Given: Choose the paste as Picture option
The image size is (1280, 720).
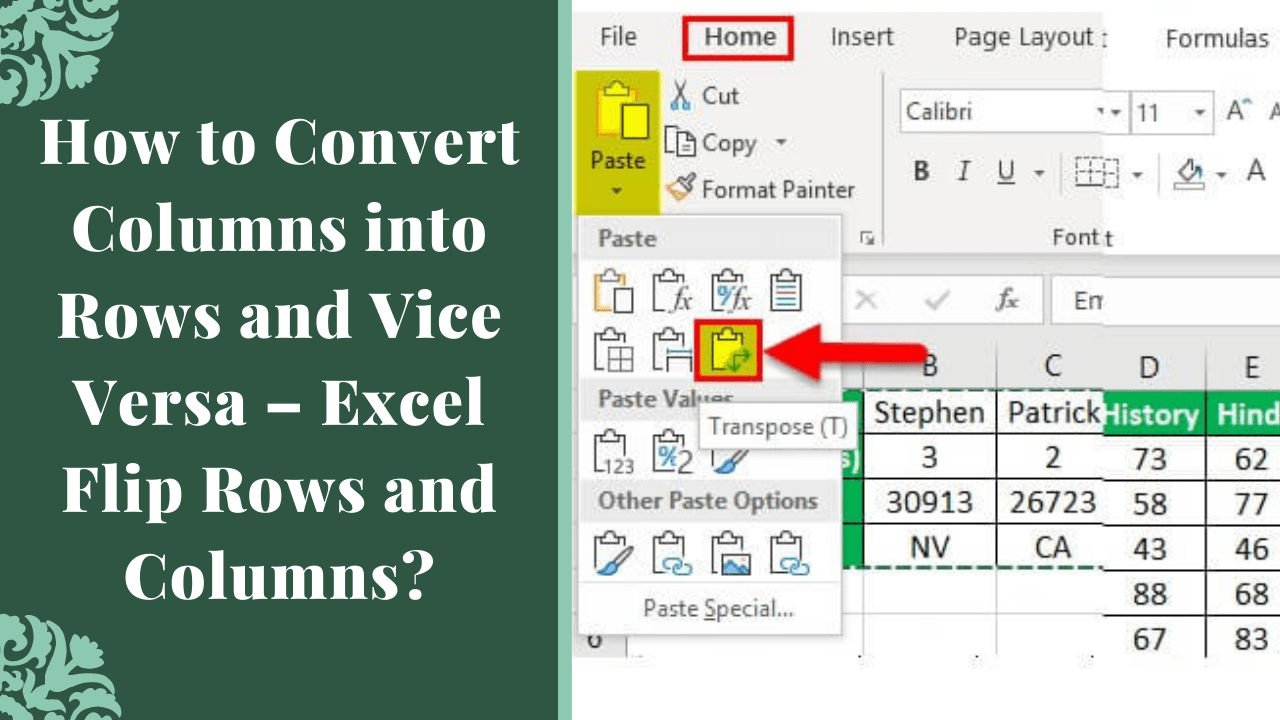Looking at the screenshot, I should tap(729, 553).
